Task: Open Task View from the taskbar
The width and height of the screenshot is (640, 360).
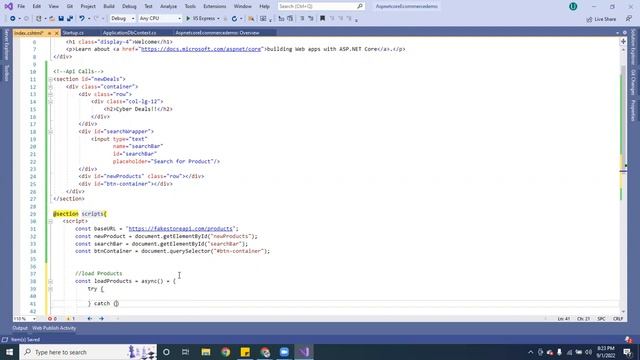Action: pyautogui.click(x=185, y=352)
